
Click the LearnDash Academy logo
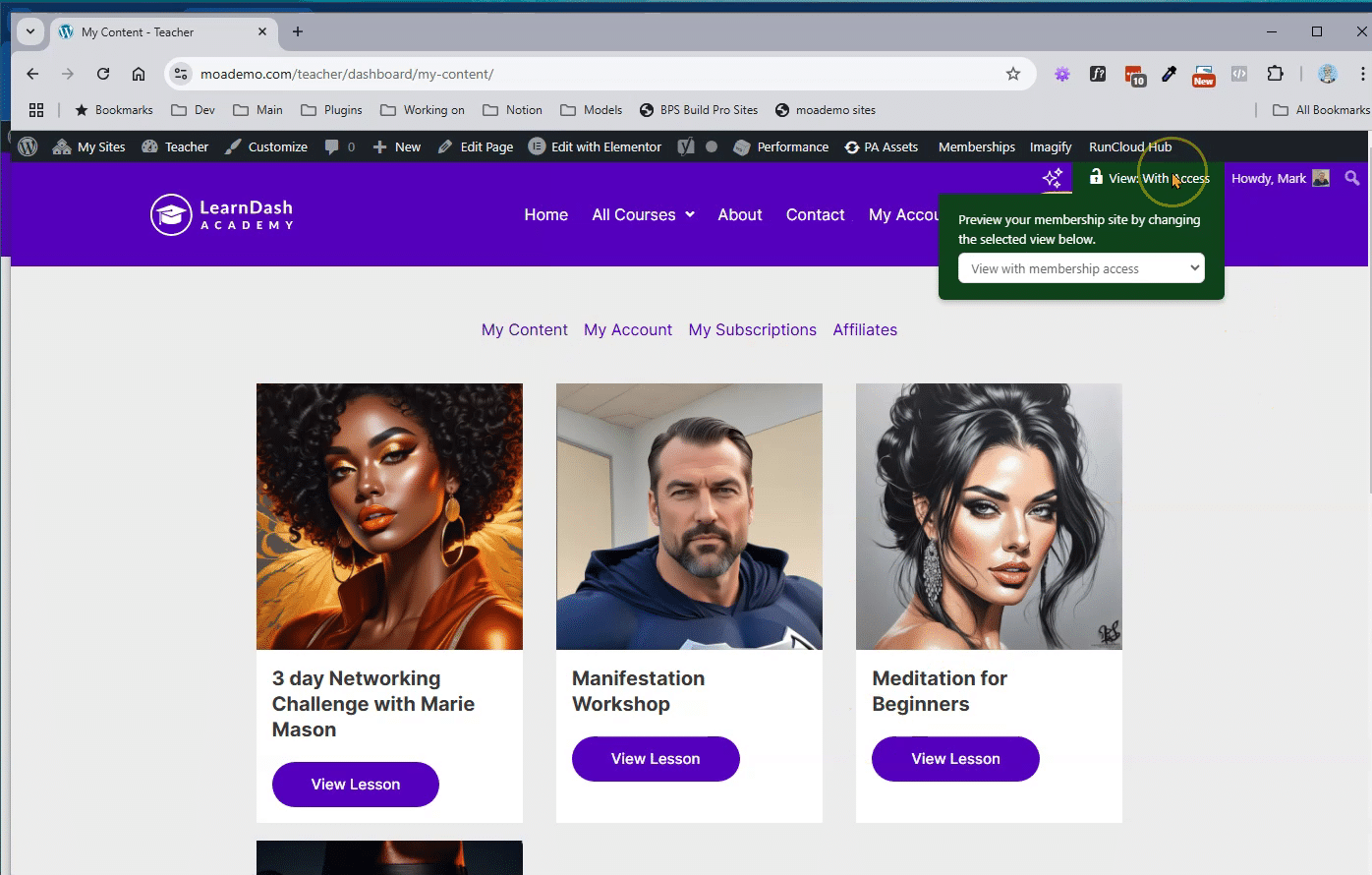221,214
